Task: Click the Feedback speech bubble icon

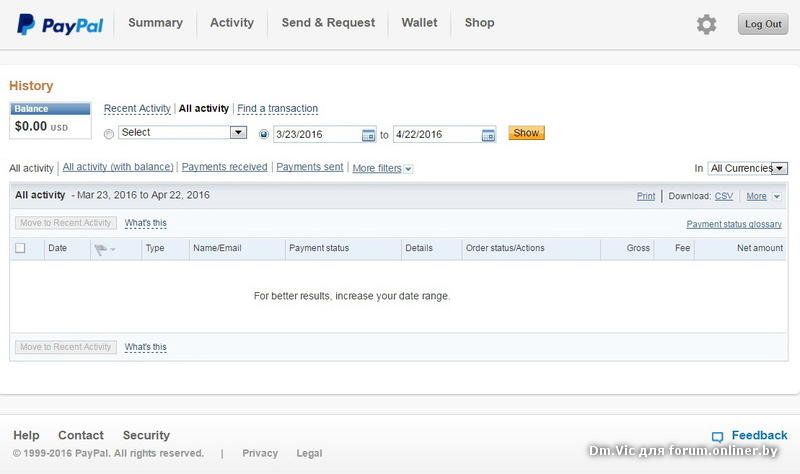Action: (717, 437)
